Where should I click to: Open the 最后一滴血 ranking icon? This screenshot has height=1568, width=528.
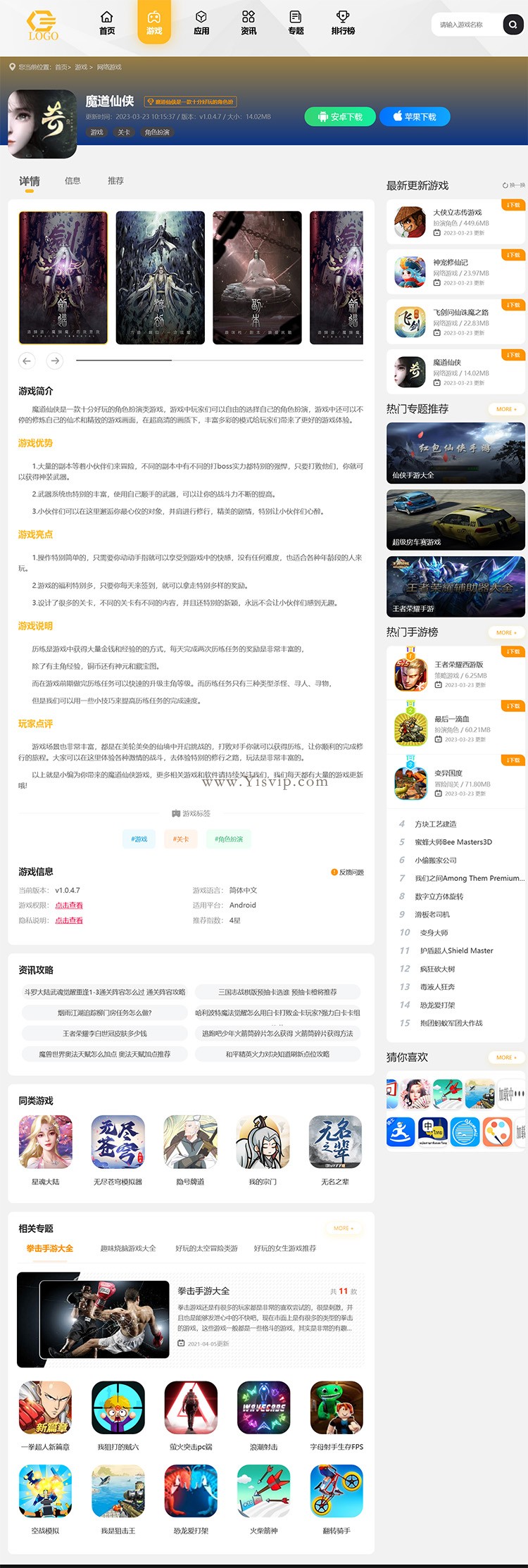(411, 729)
